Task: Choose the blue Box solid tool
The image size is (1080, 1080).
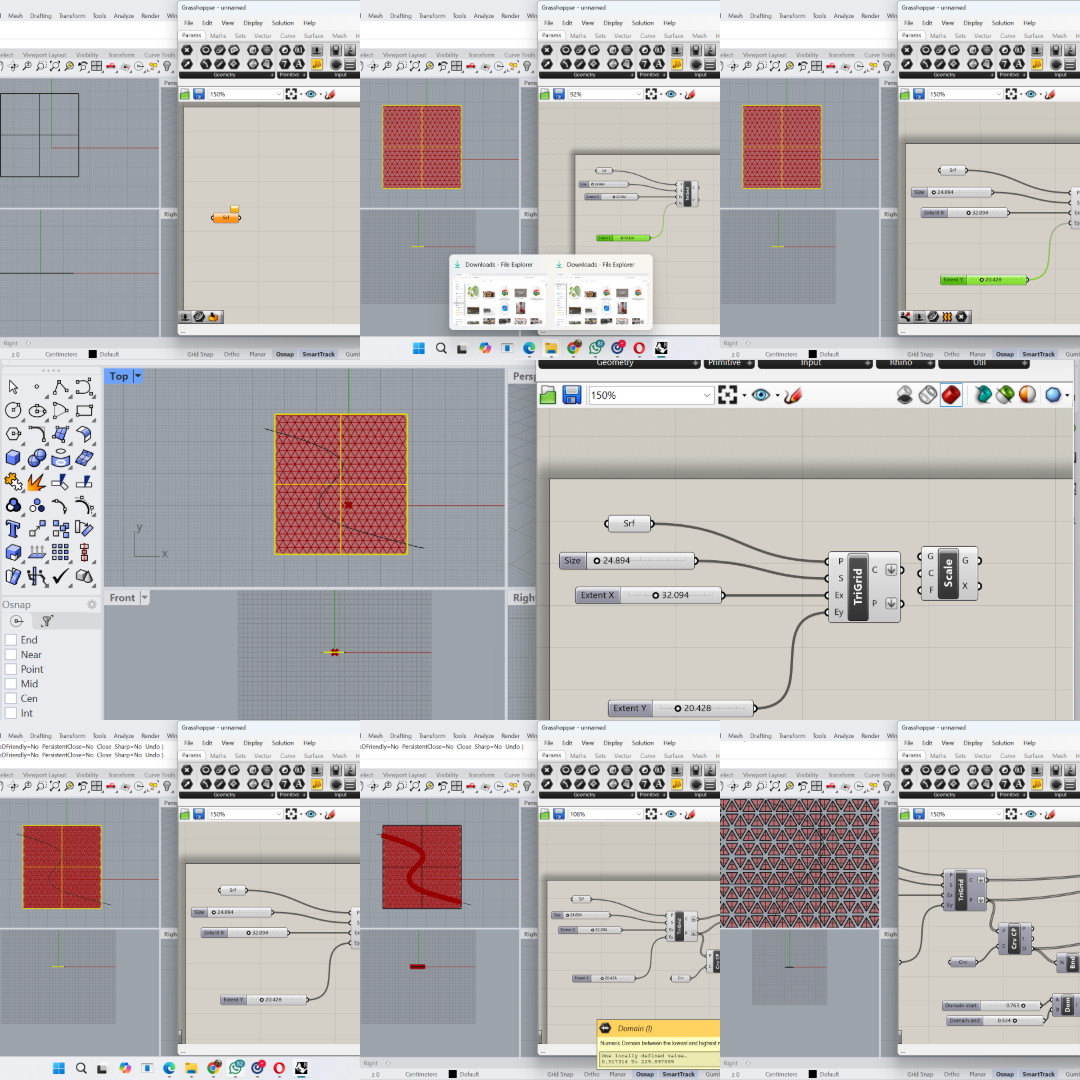Action: (x=13, y=457)
